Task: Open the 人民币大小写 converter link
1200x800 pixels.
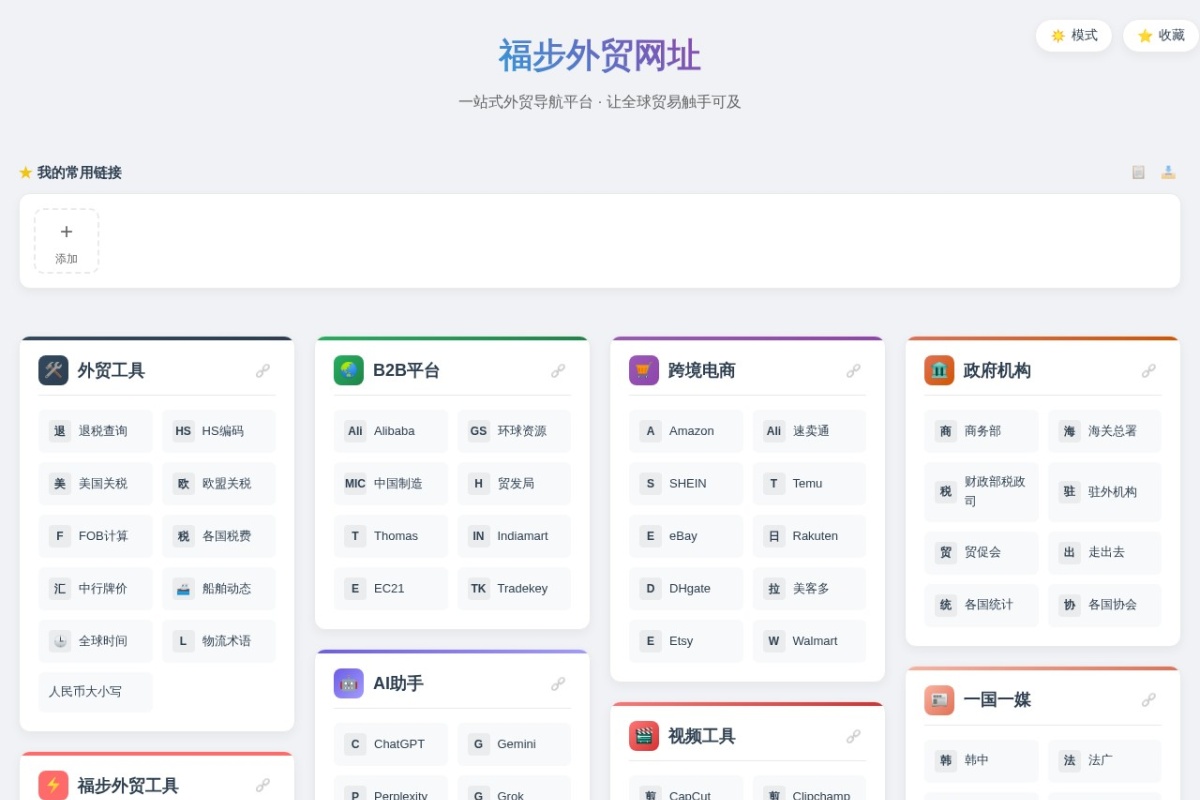Action: coord(96,692)
